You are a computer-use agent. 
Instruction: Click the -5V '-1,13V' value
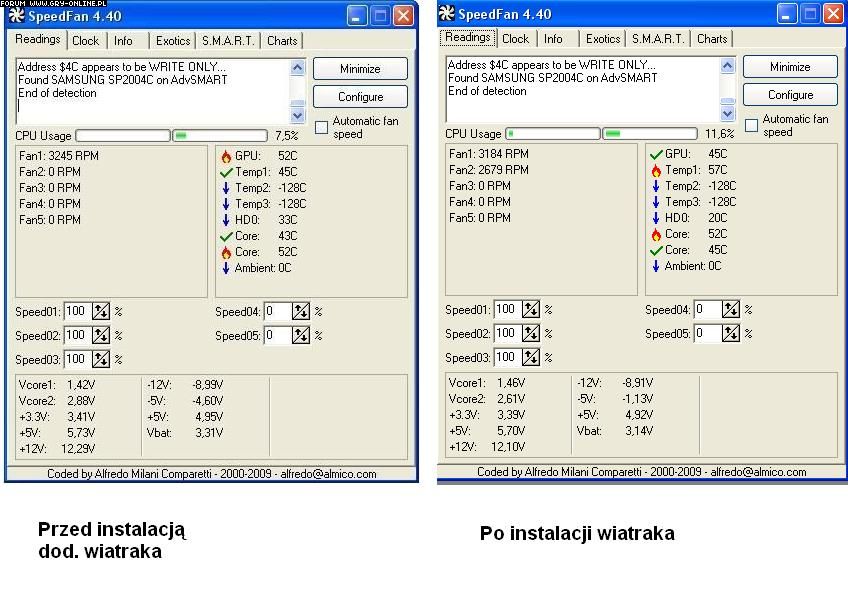[x=638, y=399]
